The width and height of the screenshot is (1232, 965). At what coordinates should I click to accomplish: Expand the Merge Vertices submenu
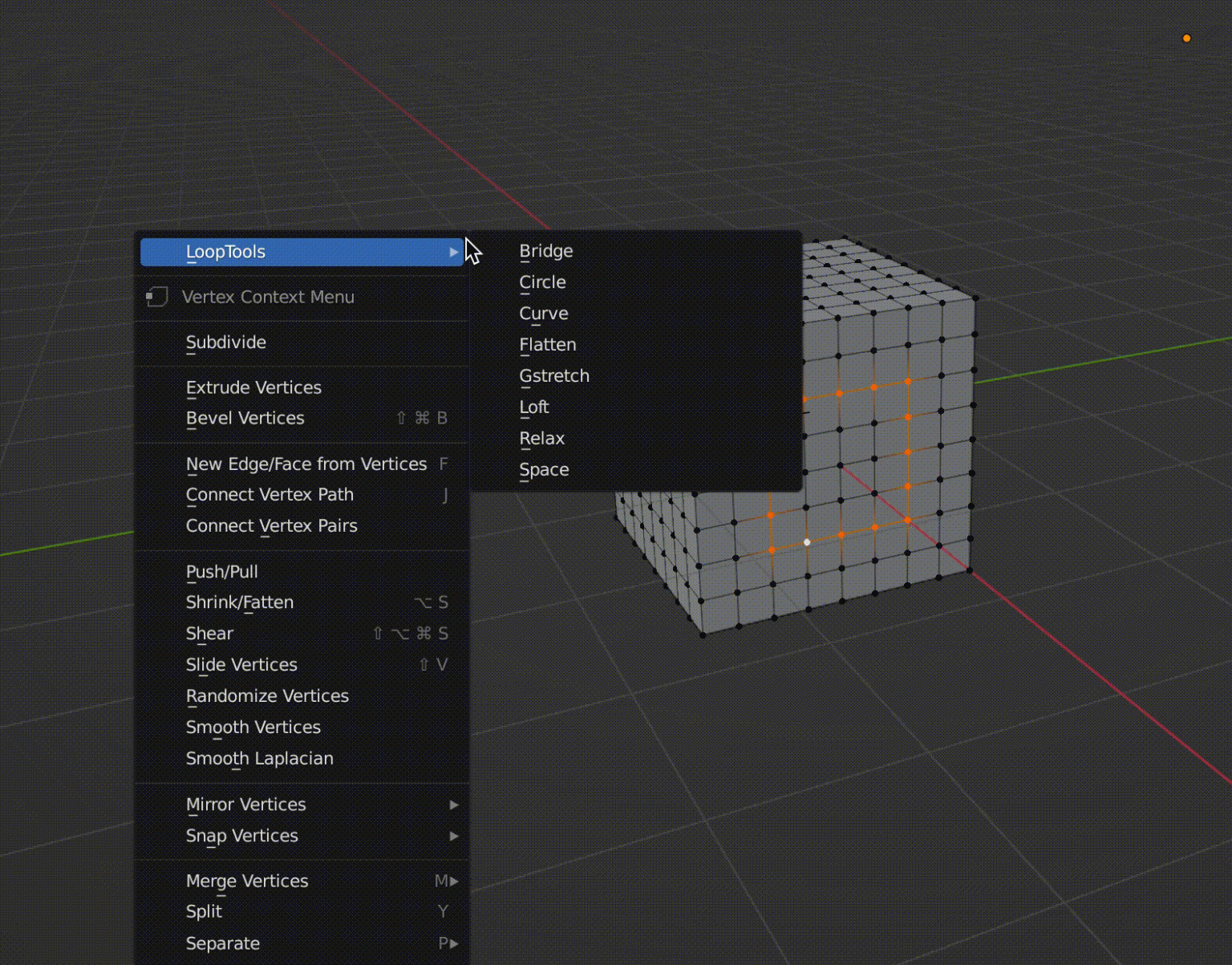pyautogui.click(x=246, y=881)
